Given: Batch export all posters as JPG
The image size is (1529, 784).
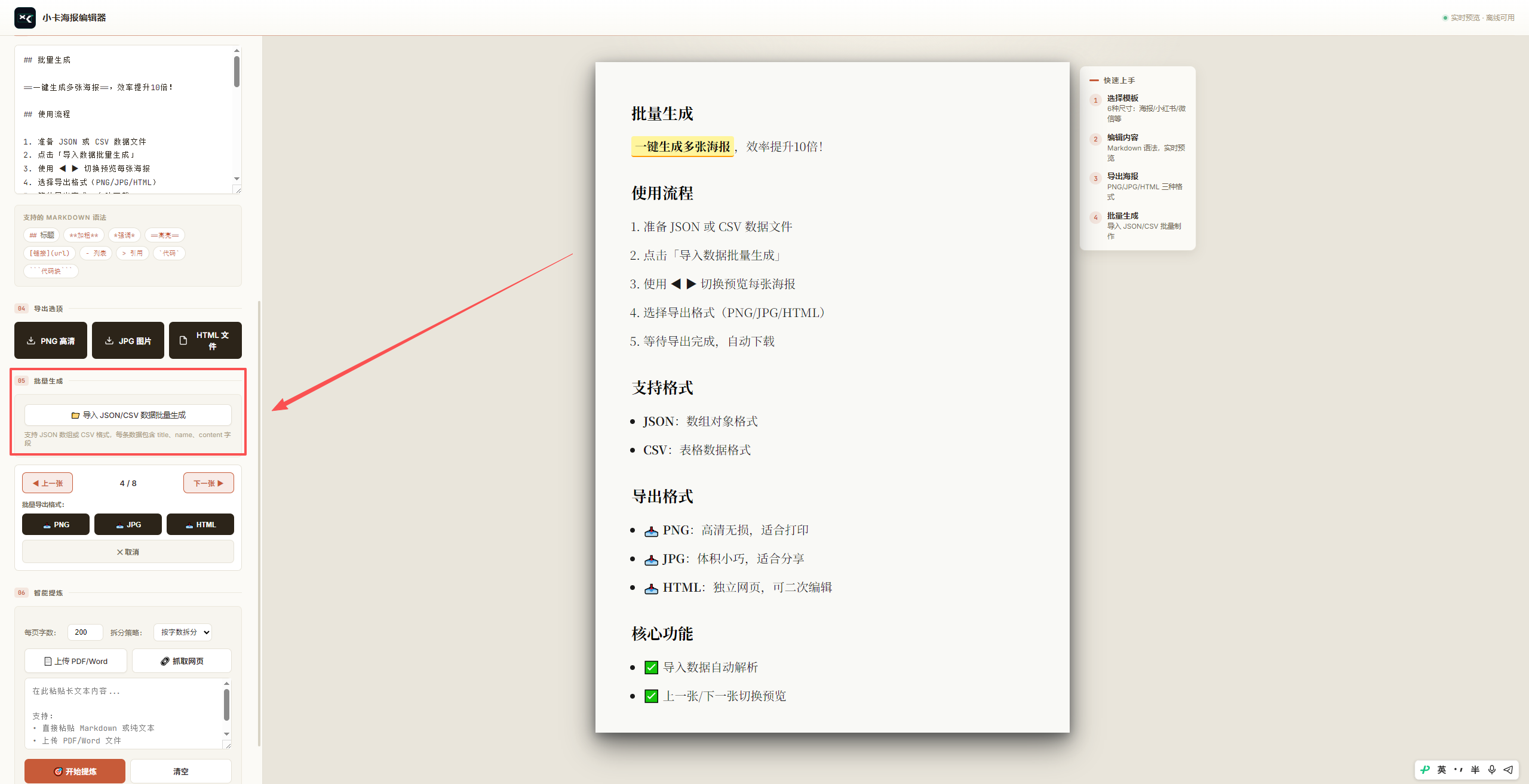Looking at the screenshot, I should tap(128, 524).
